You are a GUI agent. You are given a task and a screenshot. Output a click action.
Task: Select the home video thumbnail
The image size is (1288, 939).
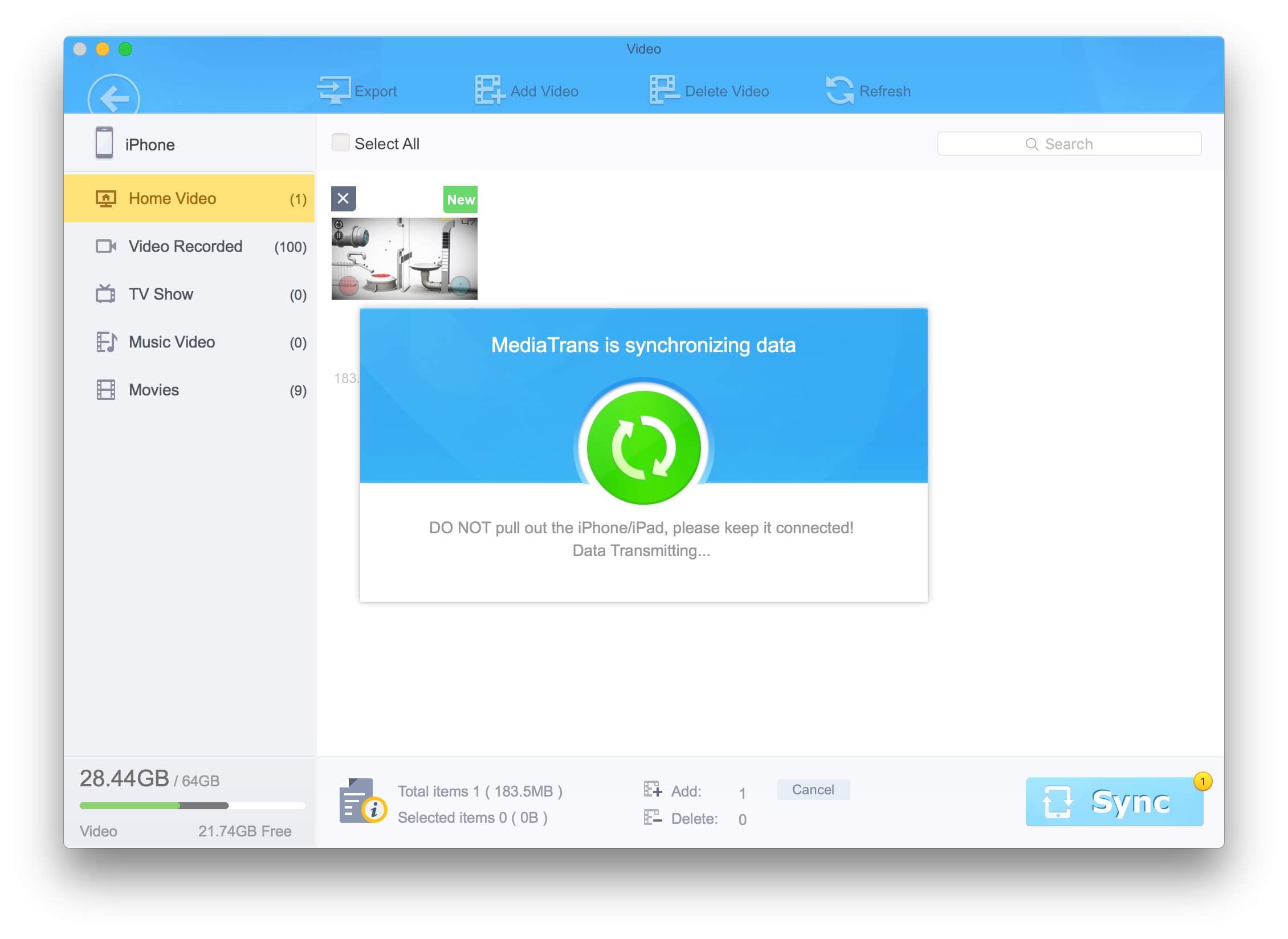[404, 258]
